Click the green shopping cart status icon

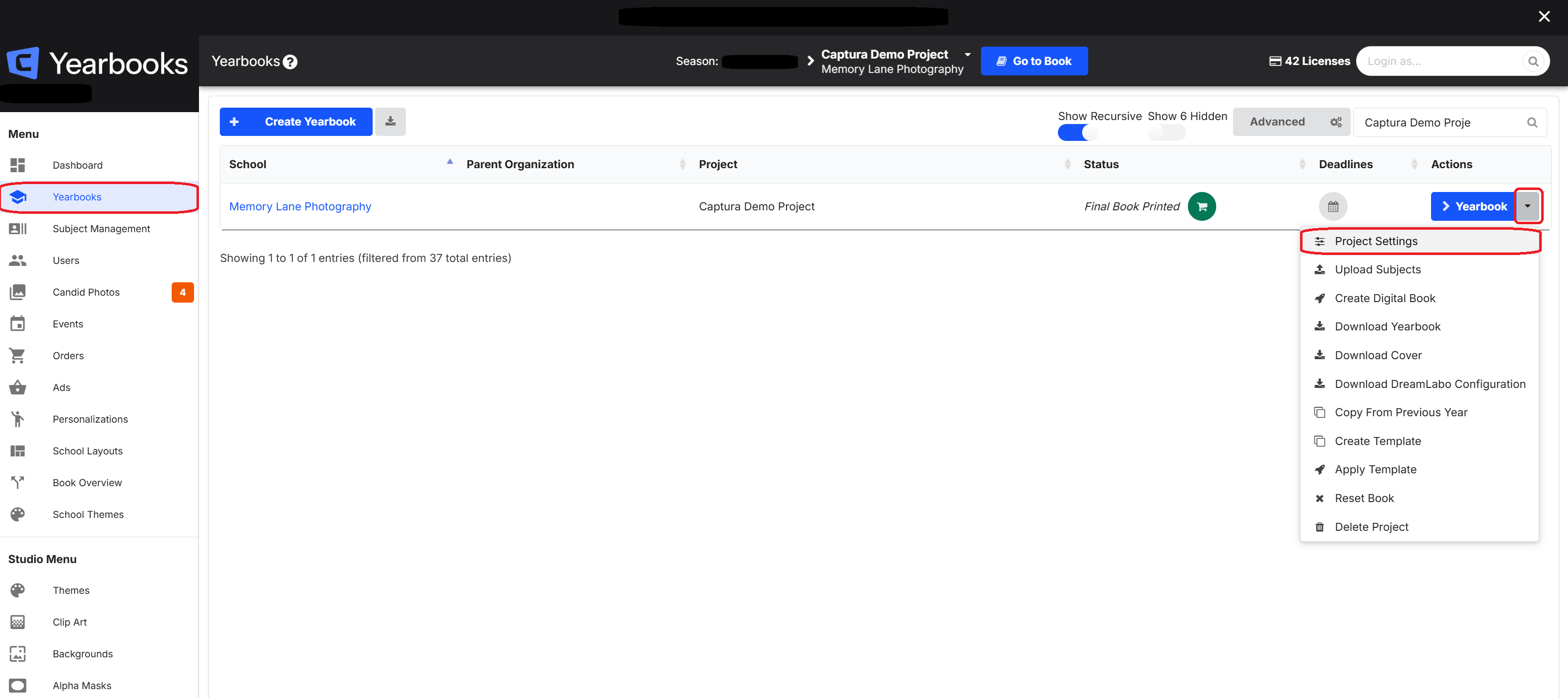[1202, 206]
